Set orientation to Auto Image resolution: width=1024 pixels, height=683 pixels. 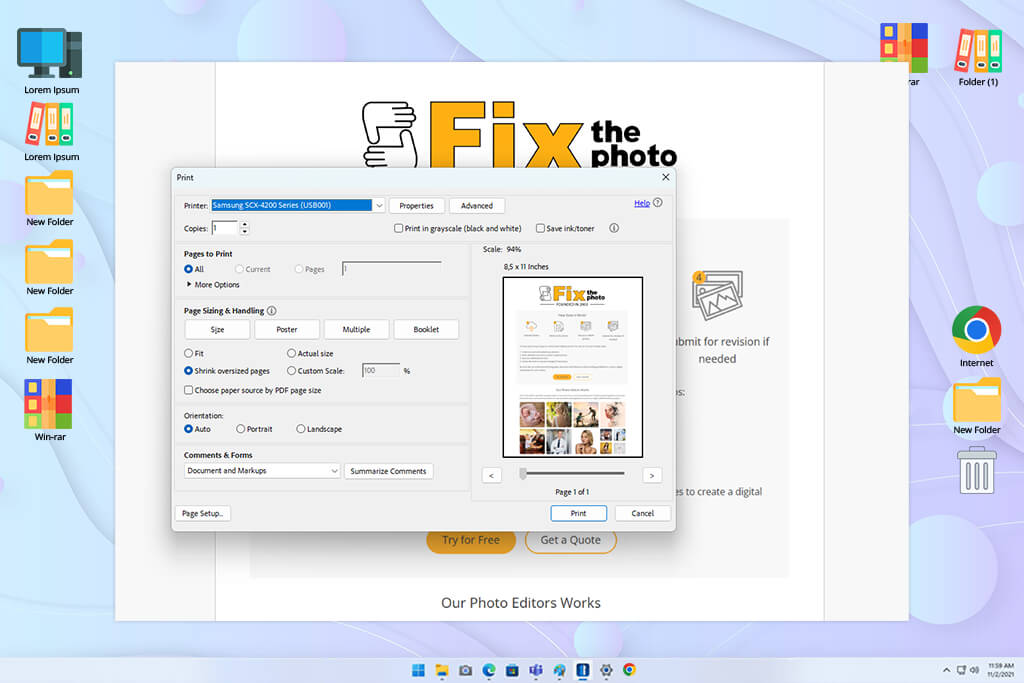(x=188, y=429)
